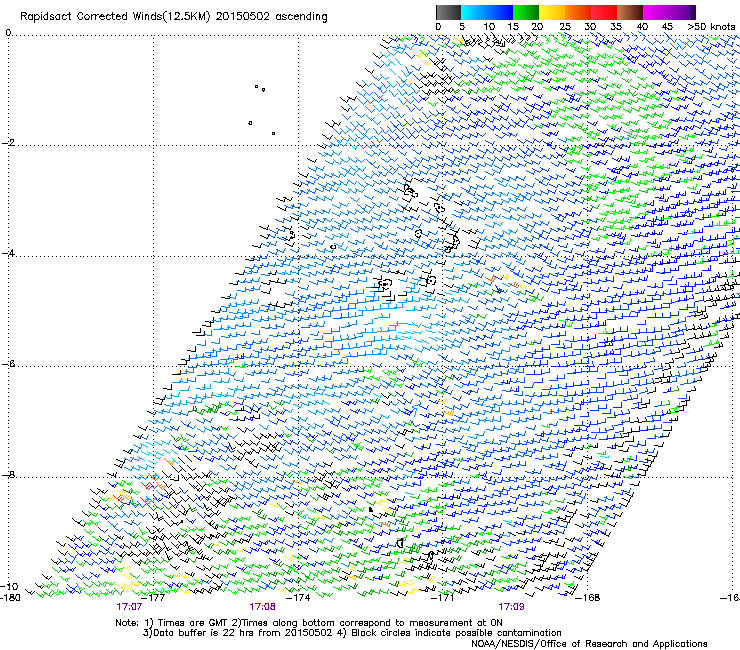Click the '>50 knots' legend label
The image size is (740, 650).
pos(711,27)
